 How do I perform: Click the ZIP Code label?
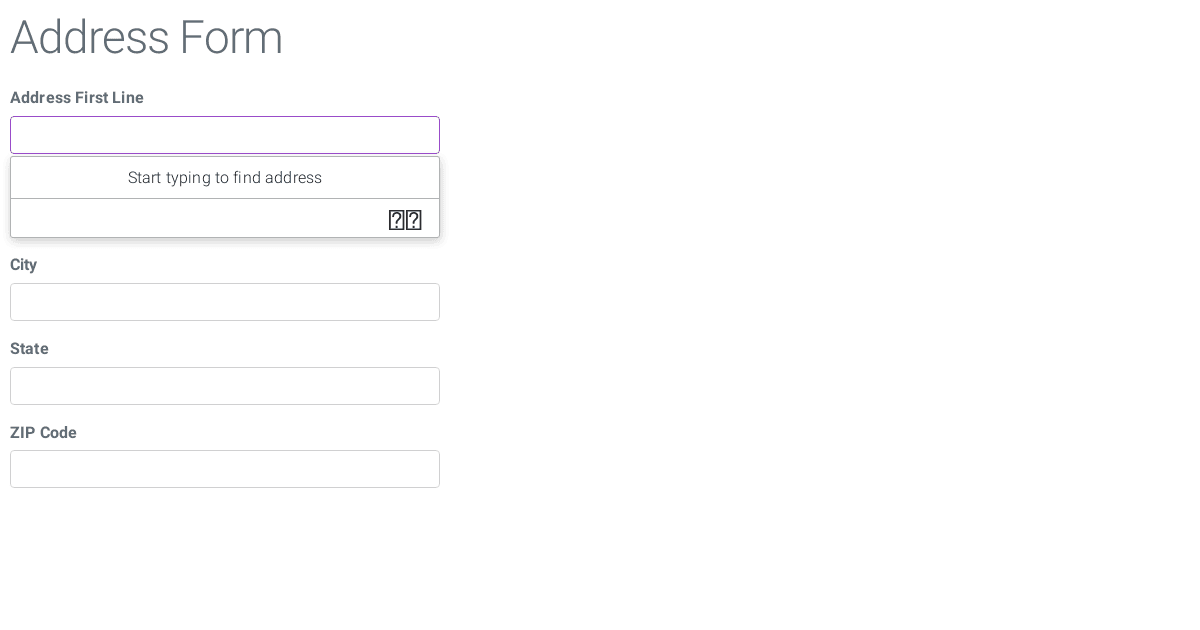pyautogui.click(x=43, y=433)
